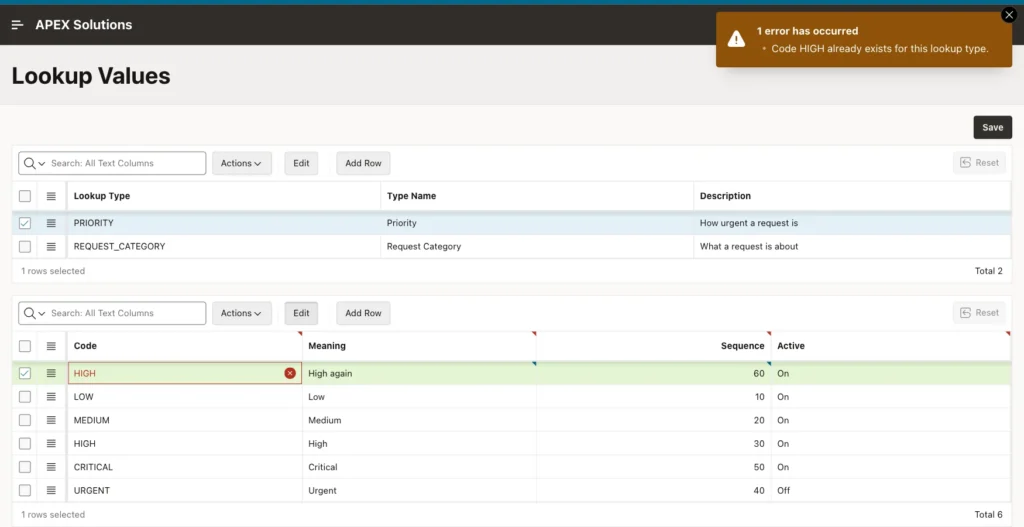Check the LOW row checkbox
The width and height of the screenshot is (1024, 527).
25,397
